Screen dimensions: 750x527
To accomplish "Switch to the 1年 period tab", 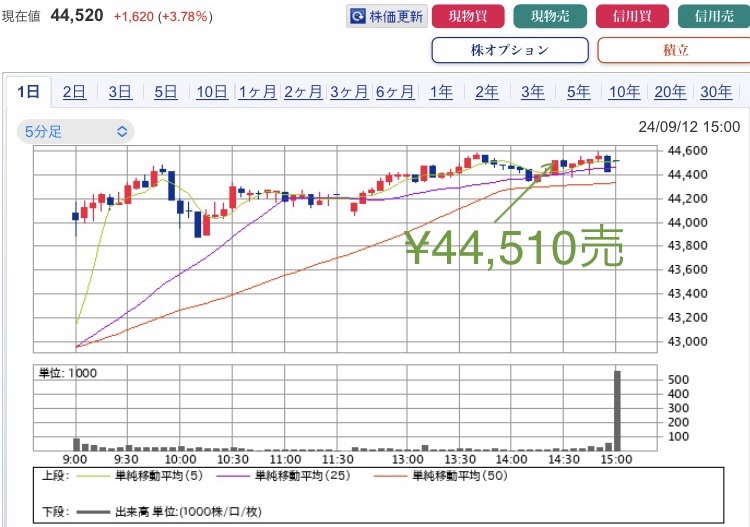I will [441, 91].
